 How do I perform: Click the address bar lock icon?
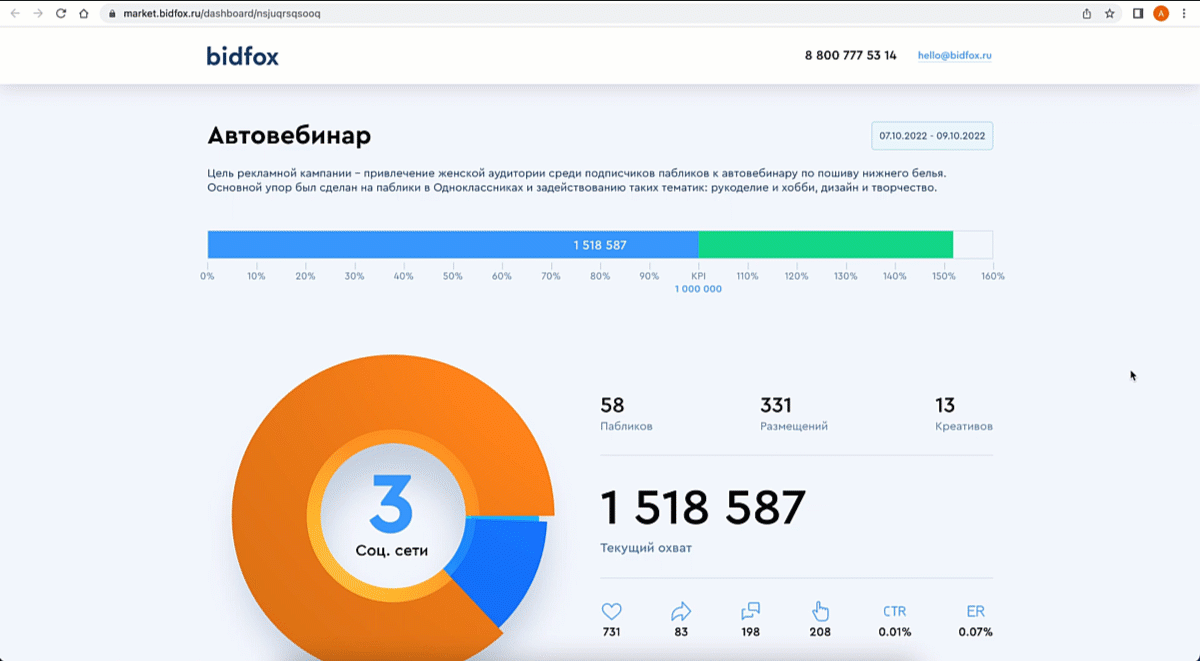point(112,14)
